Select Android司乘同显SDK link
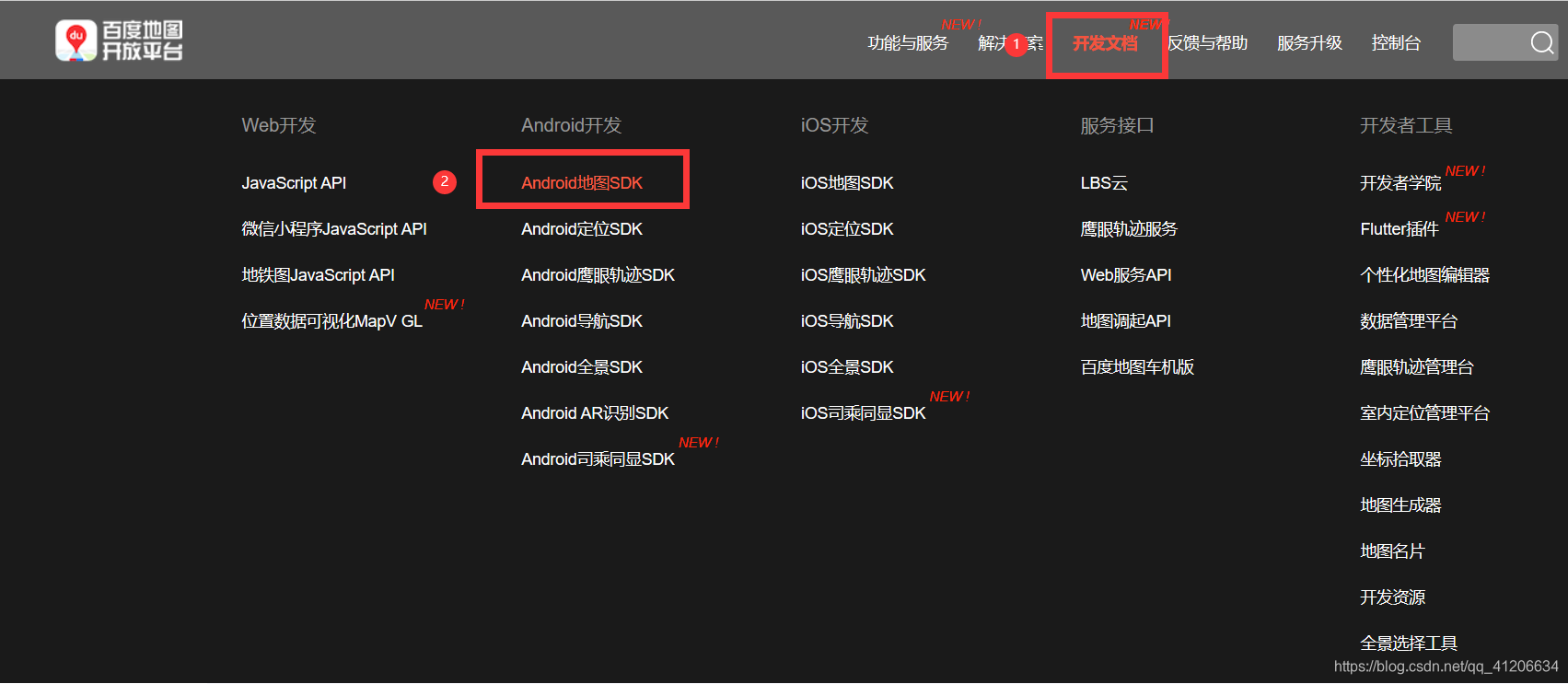Image resolution: width=1568 pixels, height=684 pixels. (598, 459)
